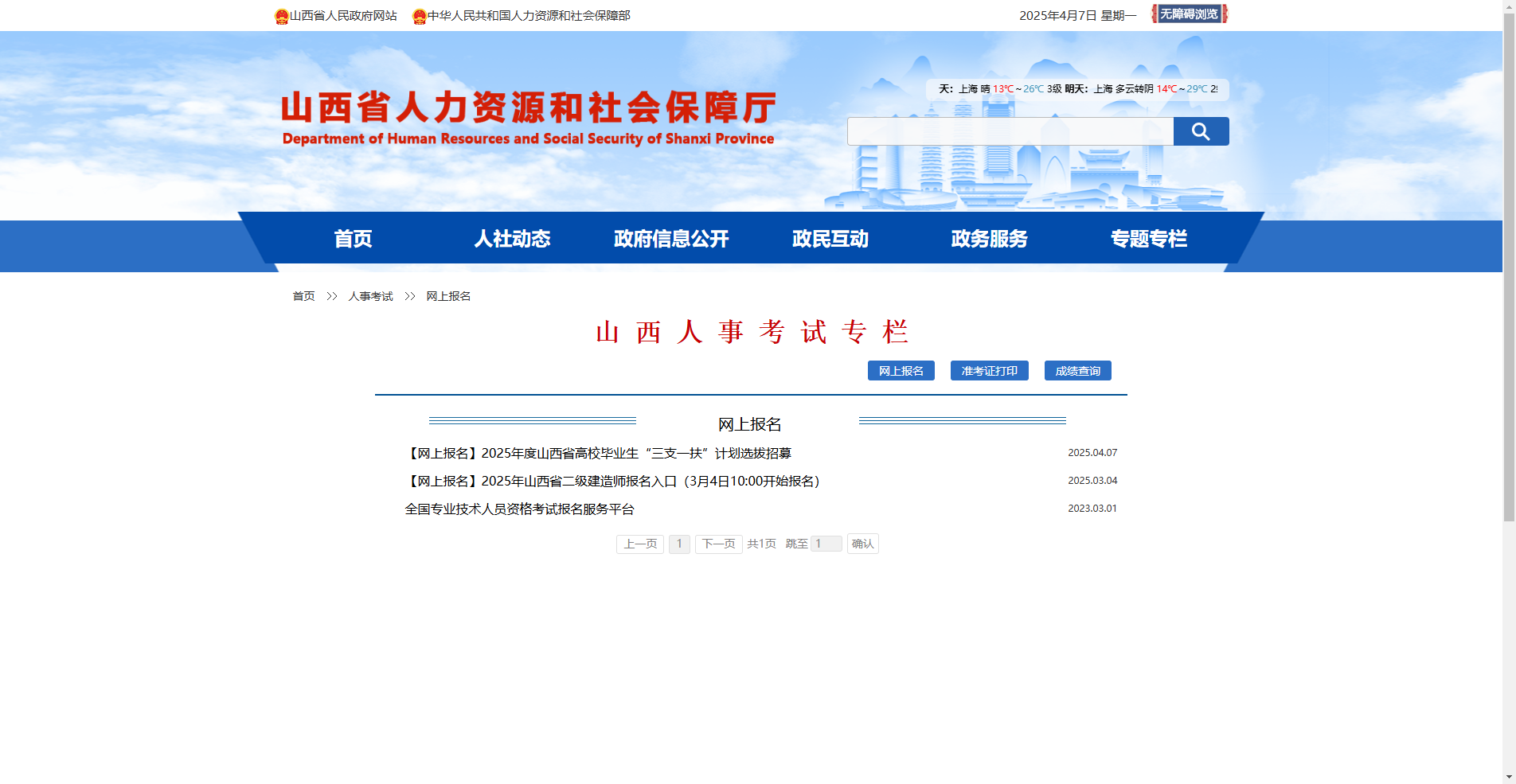Screen dimensions: 1516x784
Task: Open 首页 from the navigation bar
Action: pyautogui.click(x=353, y=239)
